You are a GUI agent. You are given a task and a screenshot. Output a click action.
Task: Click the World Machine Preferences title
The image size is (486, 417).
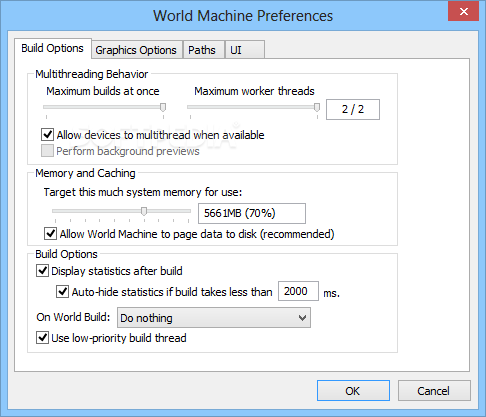(x=243, y=16)
